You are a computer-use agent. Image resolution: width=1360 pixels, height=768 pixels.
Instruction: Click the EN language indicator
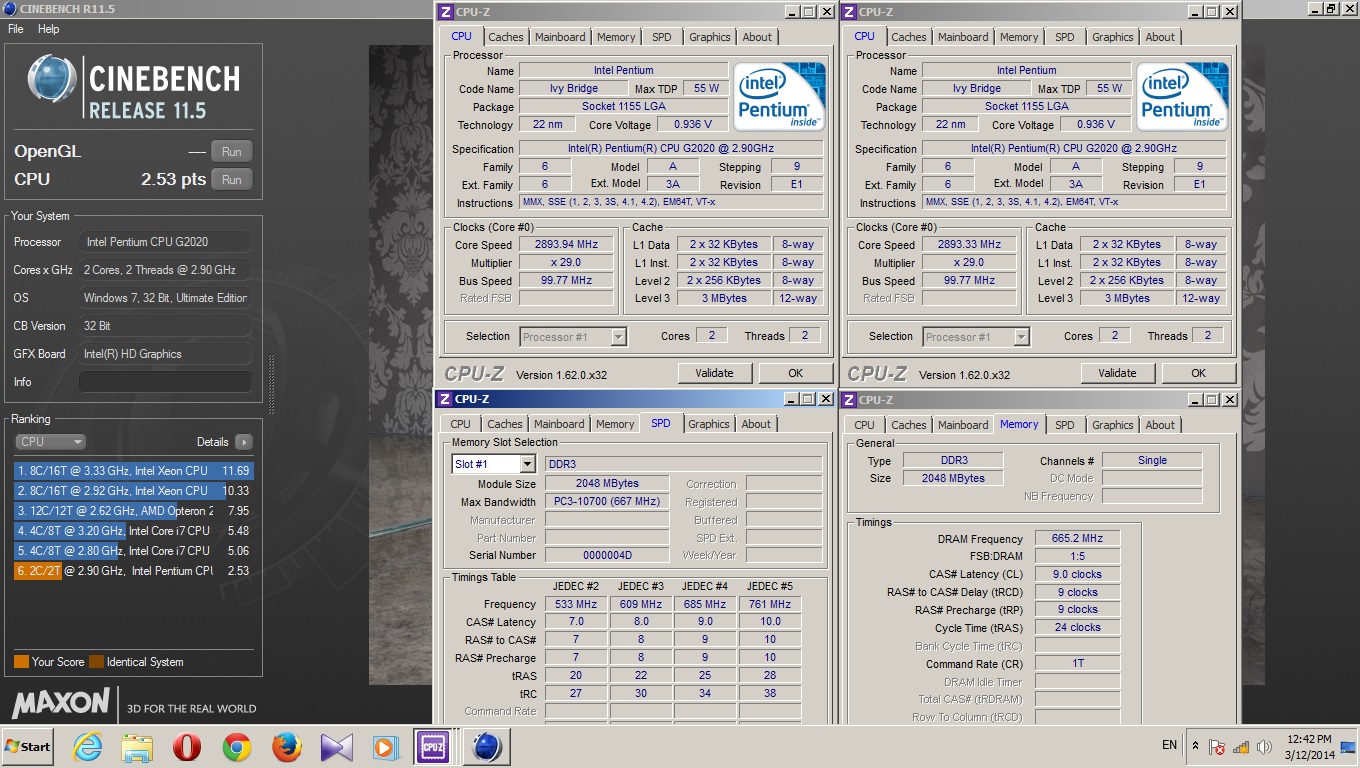point(1169,745)
